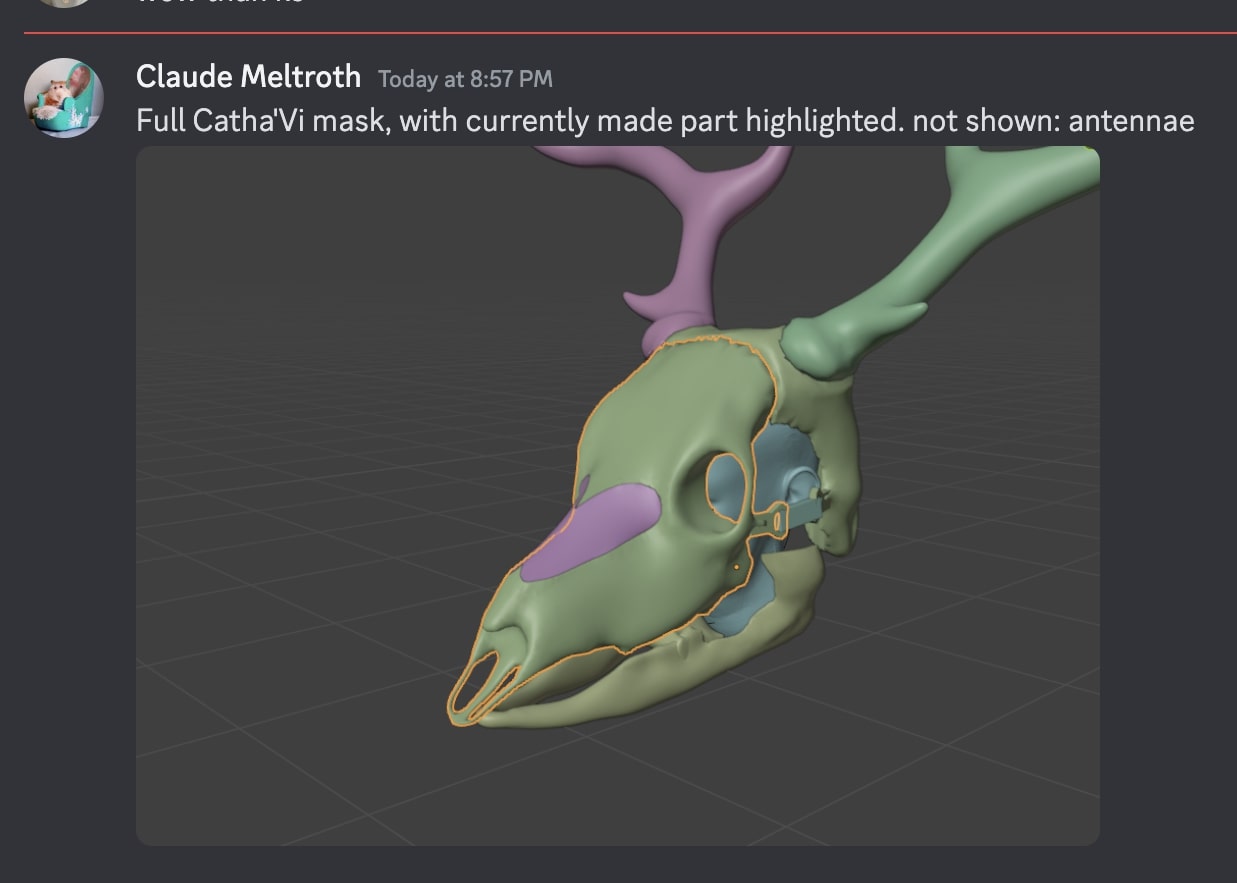Open the skull mask image attachment
This screenshot has height=883, width=1237.
617,495
